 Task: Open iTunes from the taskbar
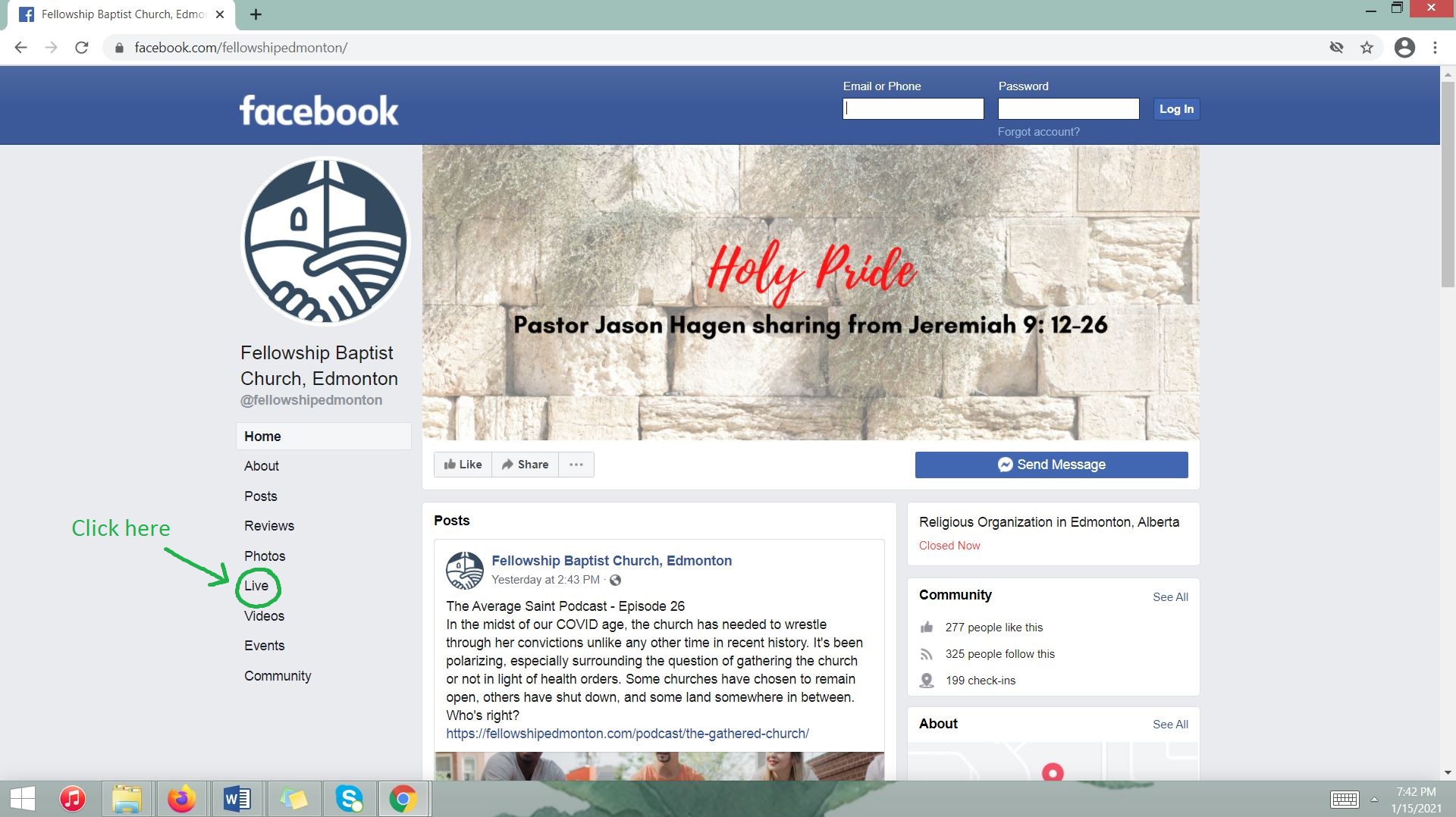pos(72,799)
